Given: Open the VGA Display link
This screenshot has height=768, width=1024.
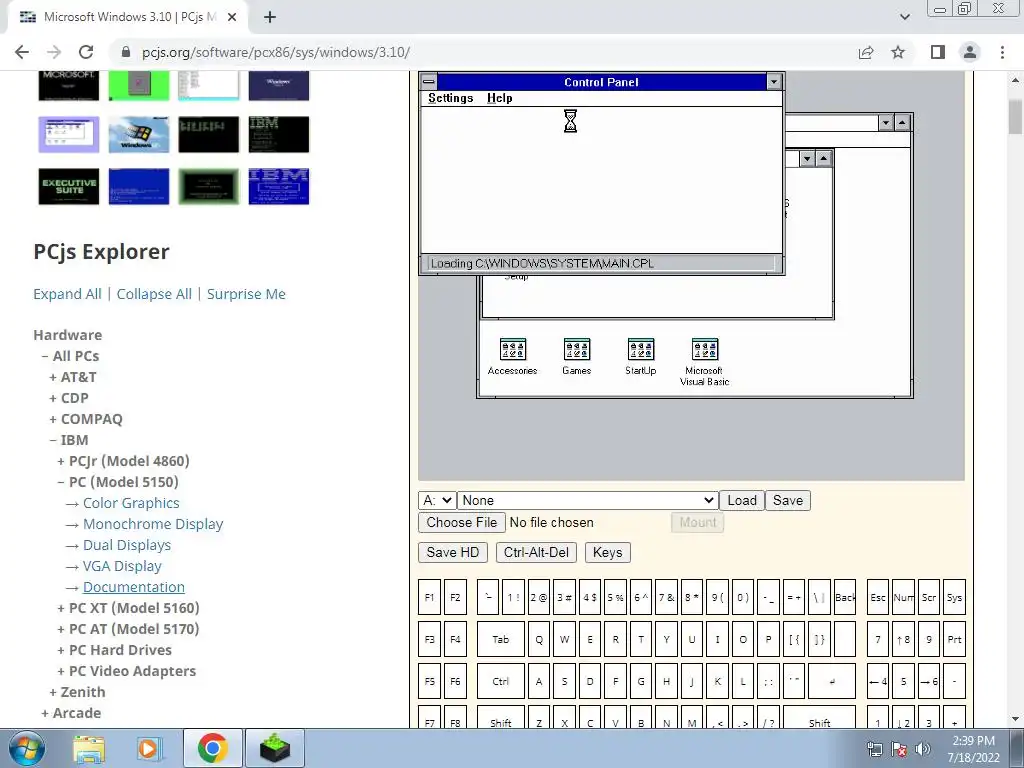Looking at the screenshot, I should coord(122,566).
